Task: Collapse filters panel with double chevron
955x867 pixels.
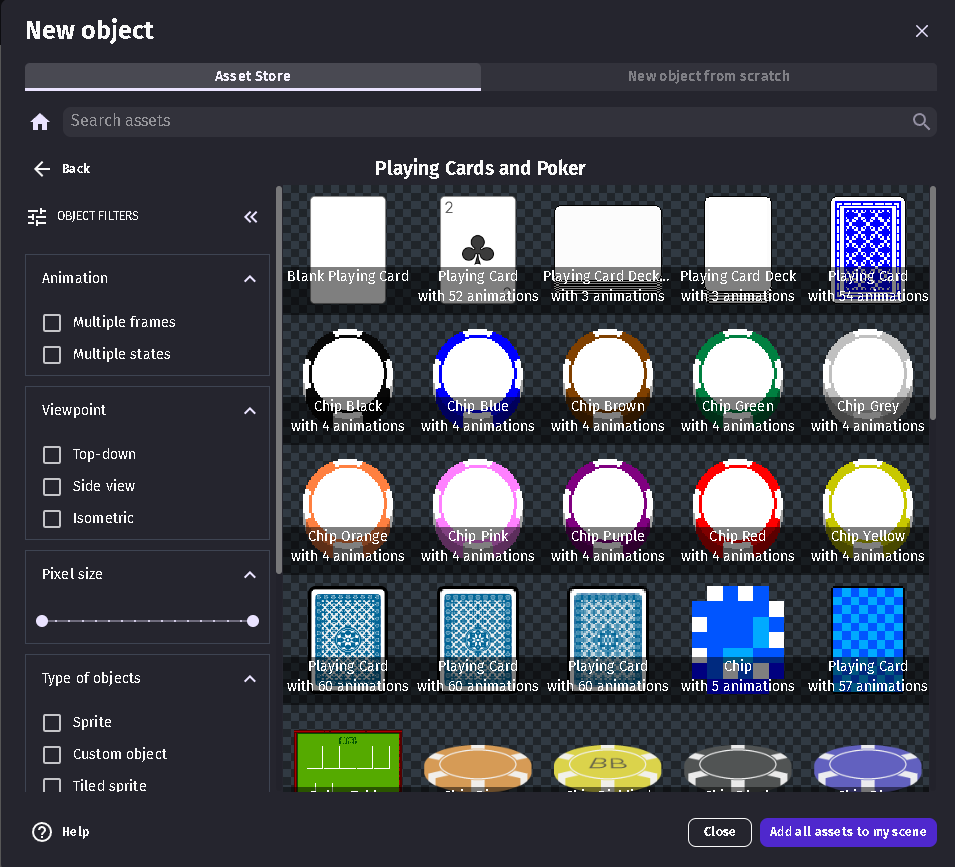Action: [x=251, y=216]
